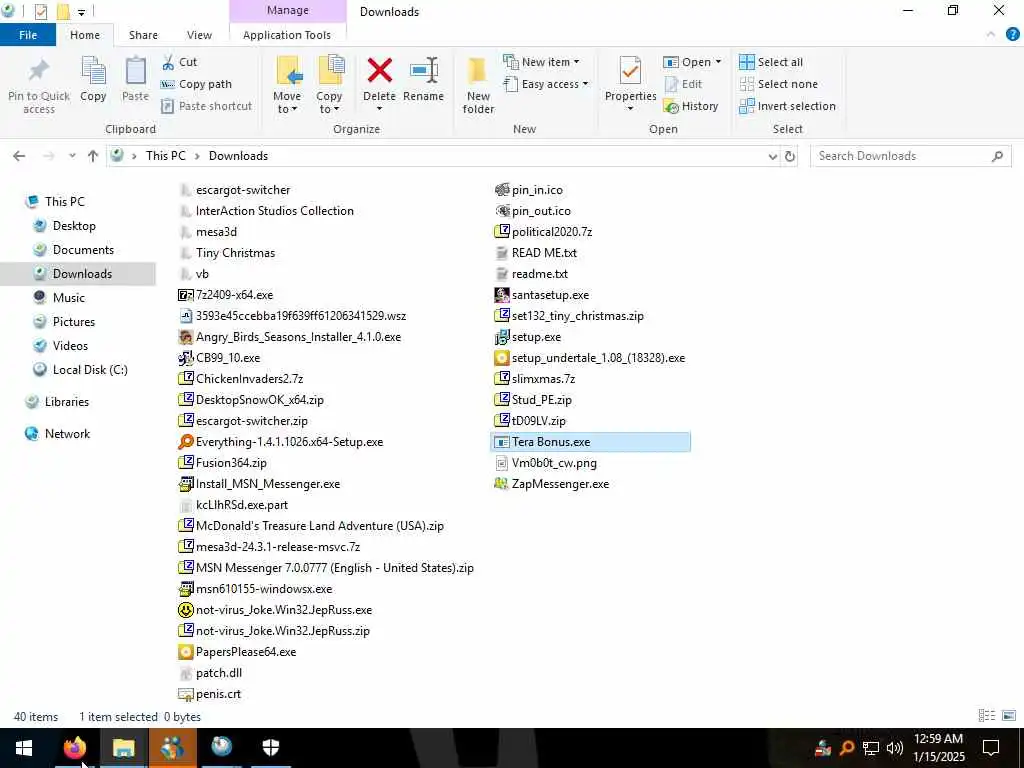Open Windows Security shield on taskbar

(x=270, y=748)
